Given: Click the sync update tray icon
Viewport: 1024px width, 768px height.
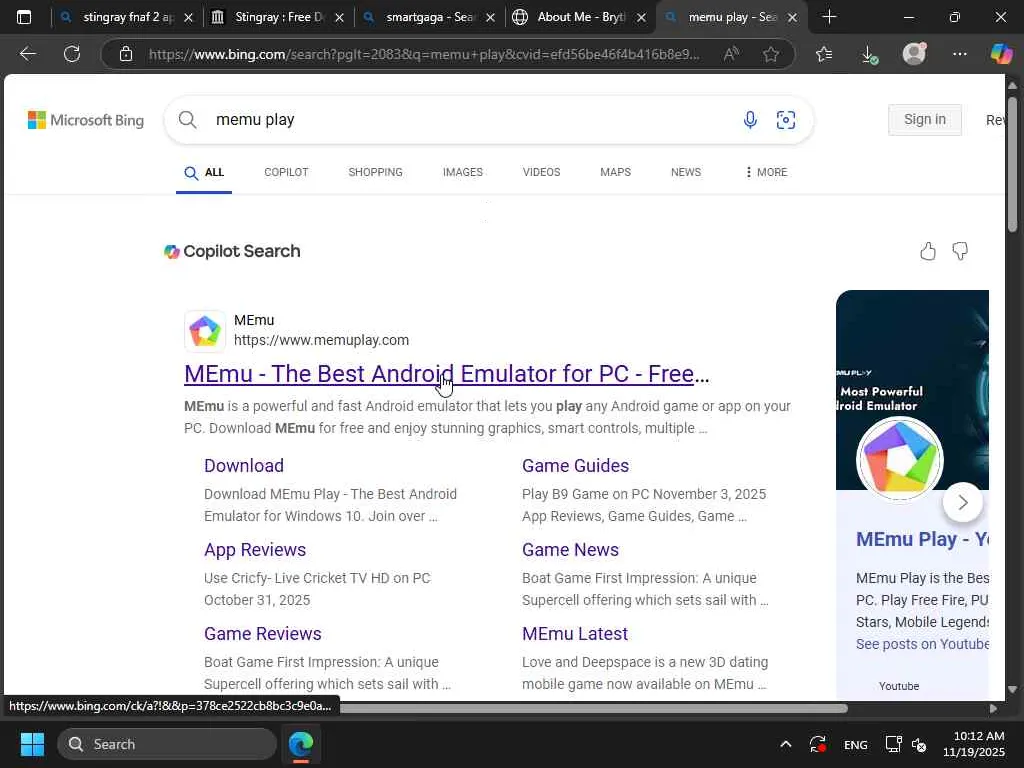Looking at the screenshot, I should pos(818,744).
